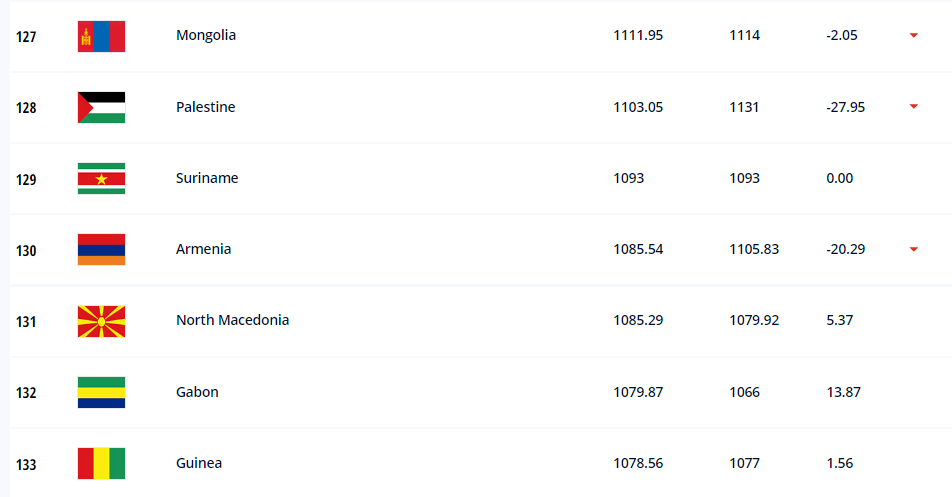Click Guinea's previous points 1077
The width and height of the screenshot is (952, 497).
click(x=744, y=463)
